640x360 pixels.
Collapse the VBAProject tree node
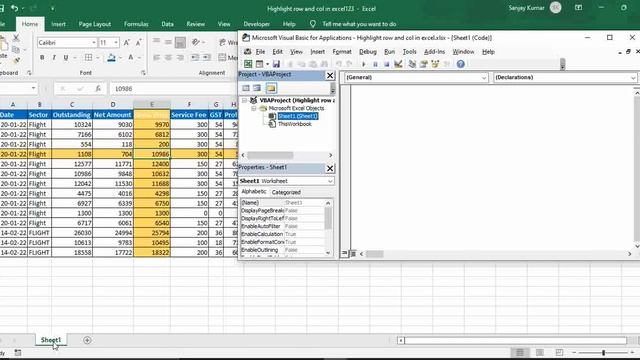(244, 100)
